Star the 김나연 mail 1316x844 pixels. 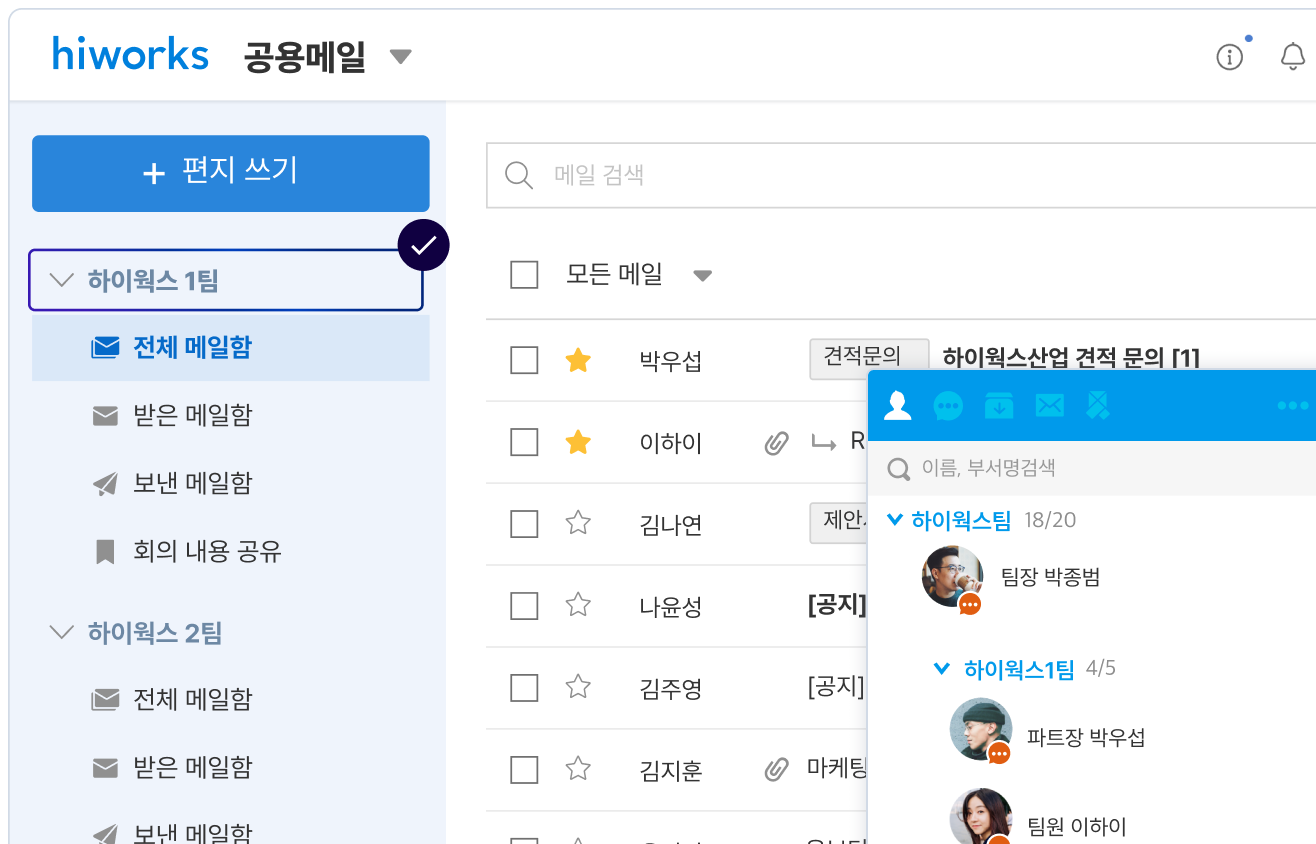pyautogui.click(x=578, y=523)
